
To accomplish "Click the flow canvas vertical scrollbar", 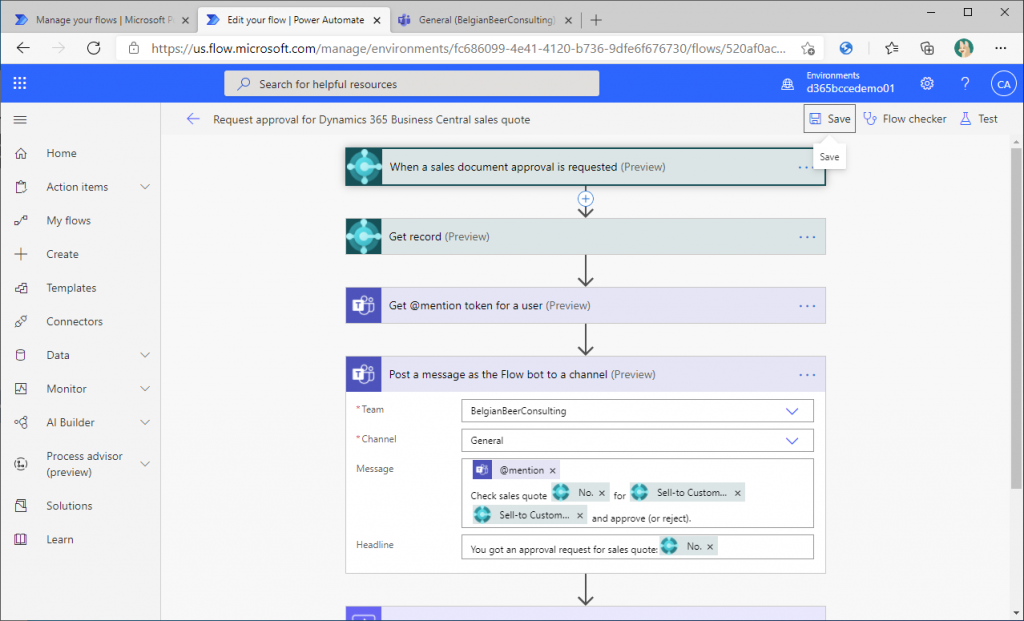I will 1016,317.
